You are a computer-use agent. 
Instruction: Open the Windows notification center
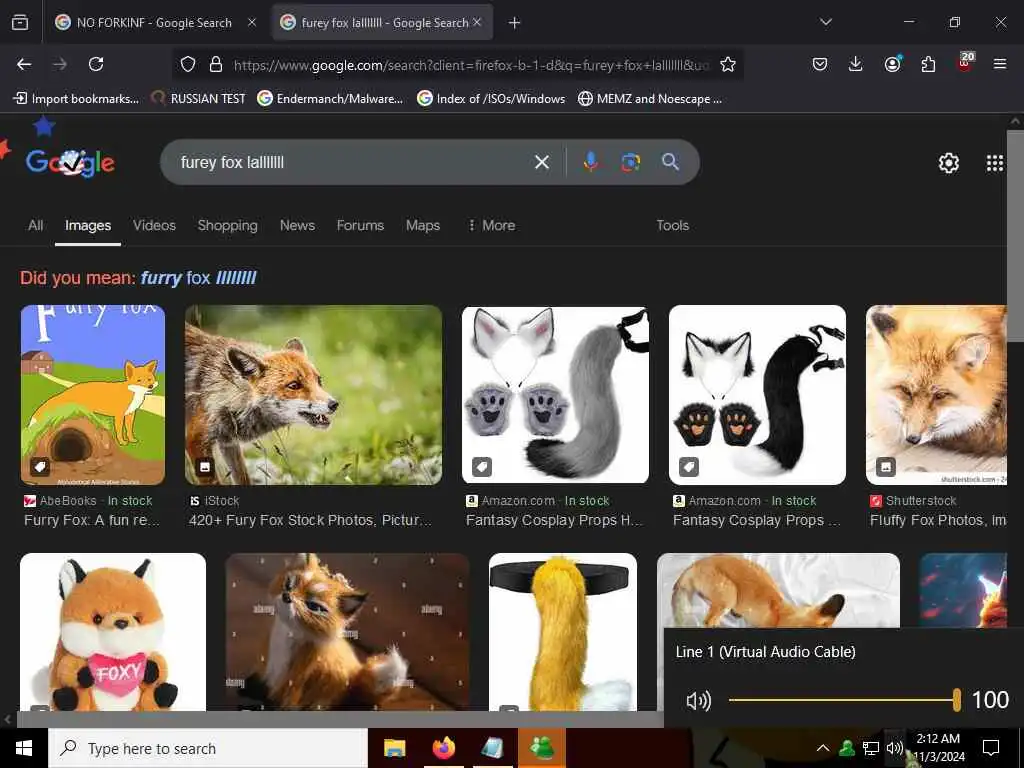(x=991, y=748)
